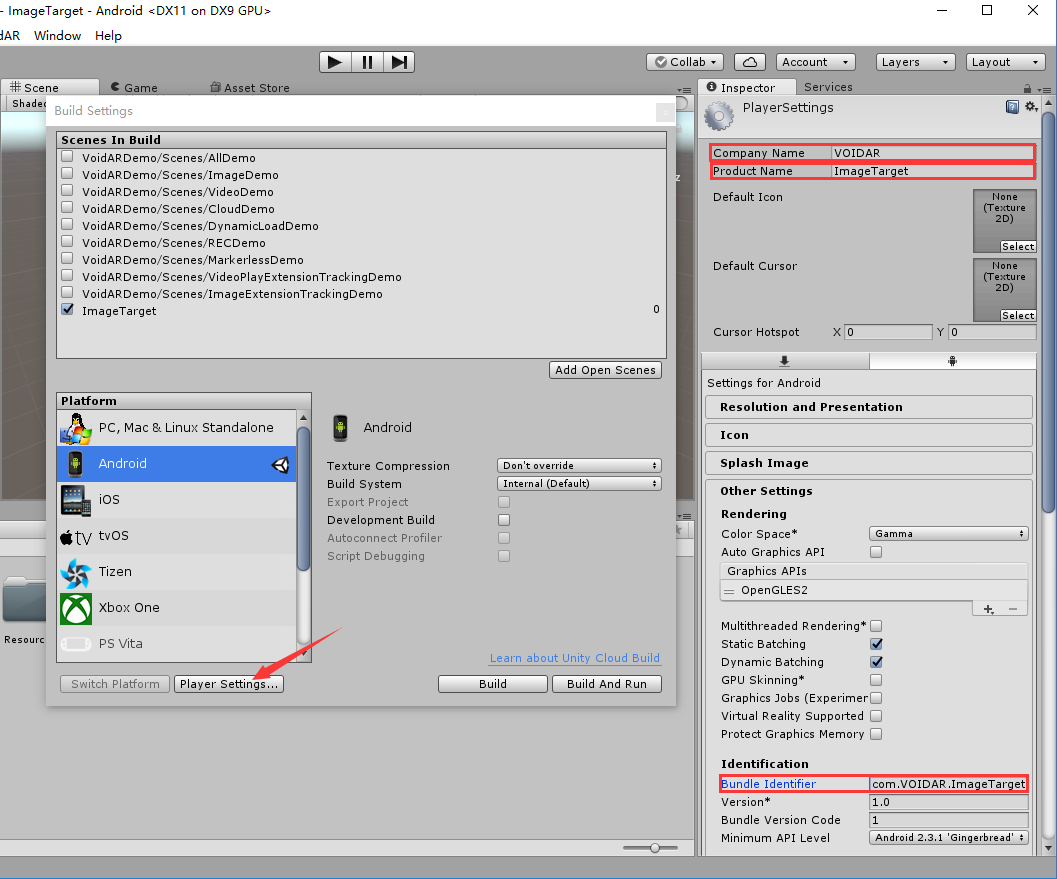Click the Play button in the toolbar
The width and height of the screenshot is (1057, 879).
[x=335, y=62]
